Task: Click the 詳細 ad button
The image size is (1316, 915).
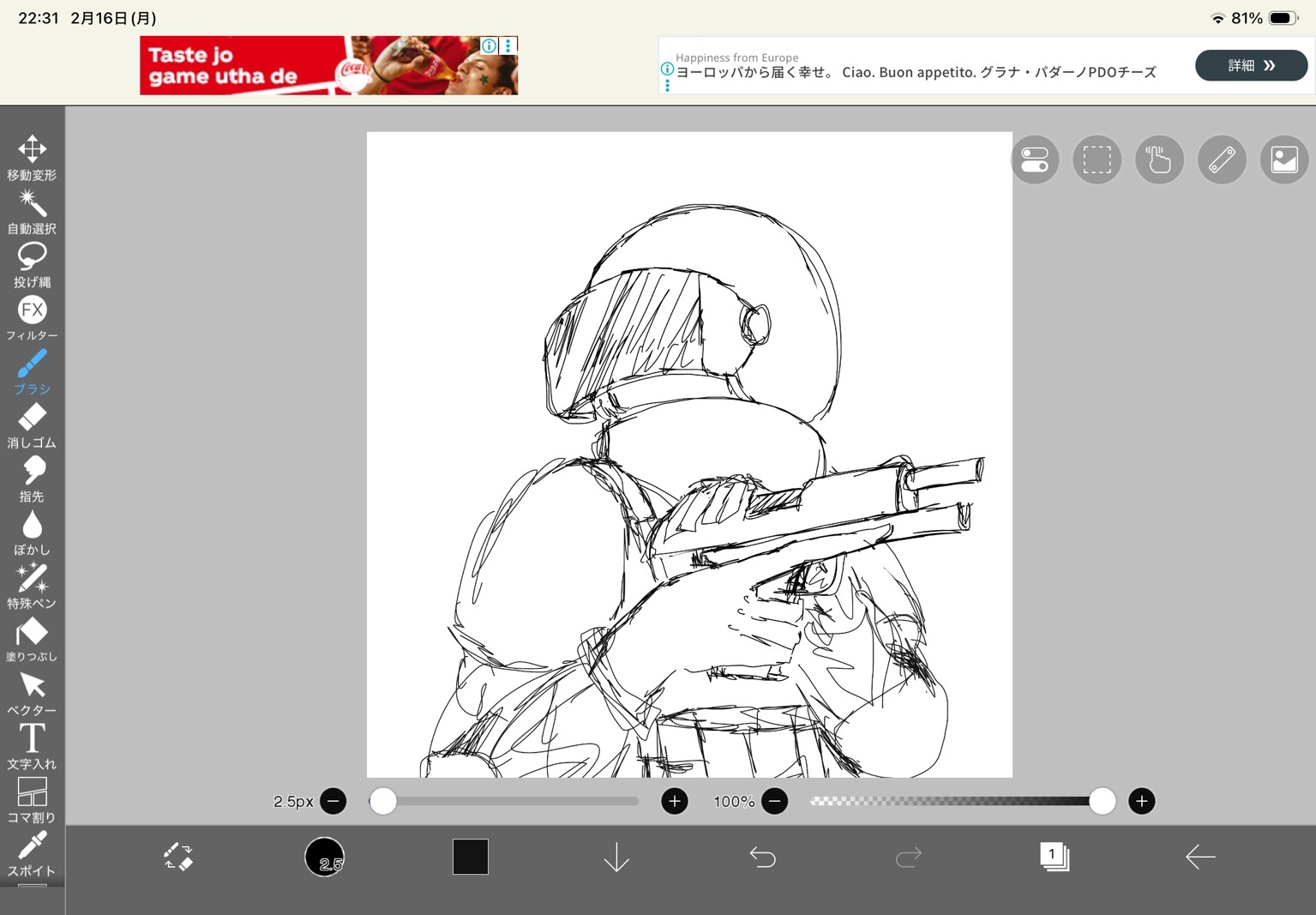Action: click(x=1250, y=65)
